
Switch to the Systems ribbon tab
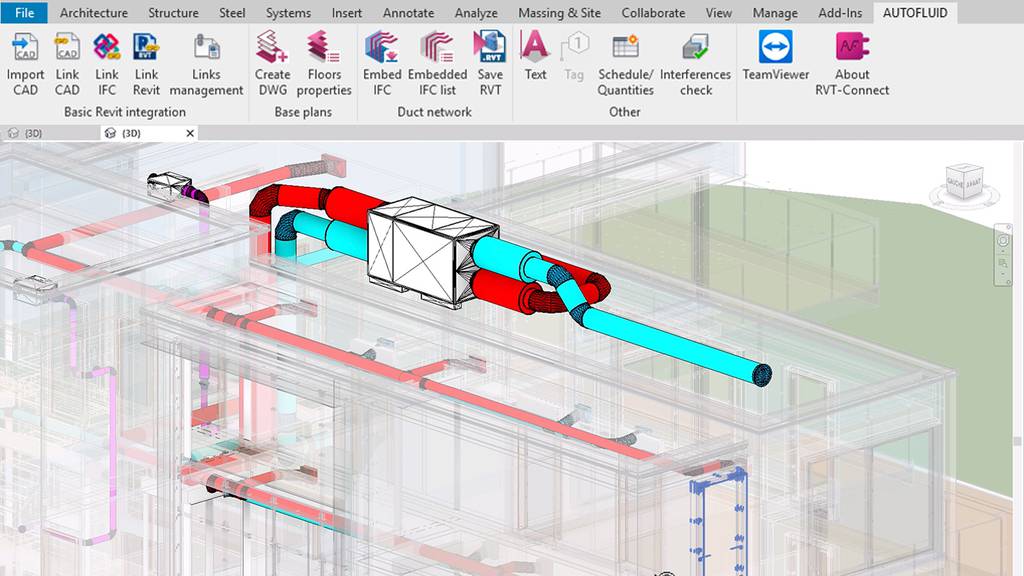[x=288, y=13]
